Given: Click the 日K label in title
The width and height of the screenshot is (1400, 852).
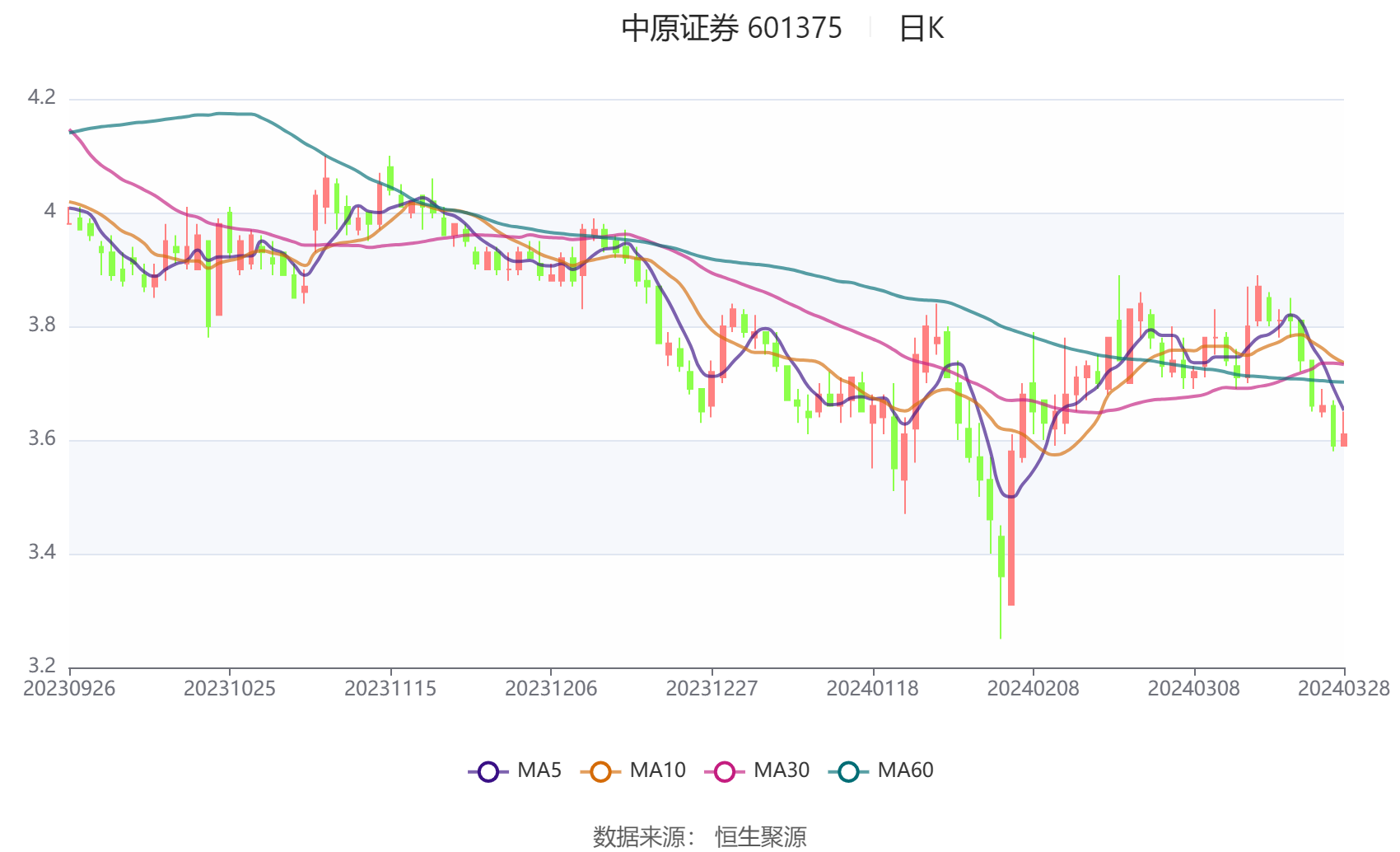Looking at the screenshot, I should point(921,29).
